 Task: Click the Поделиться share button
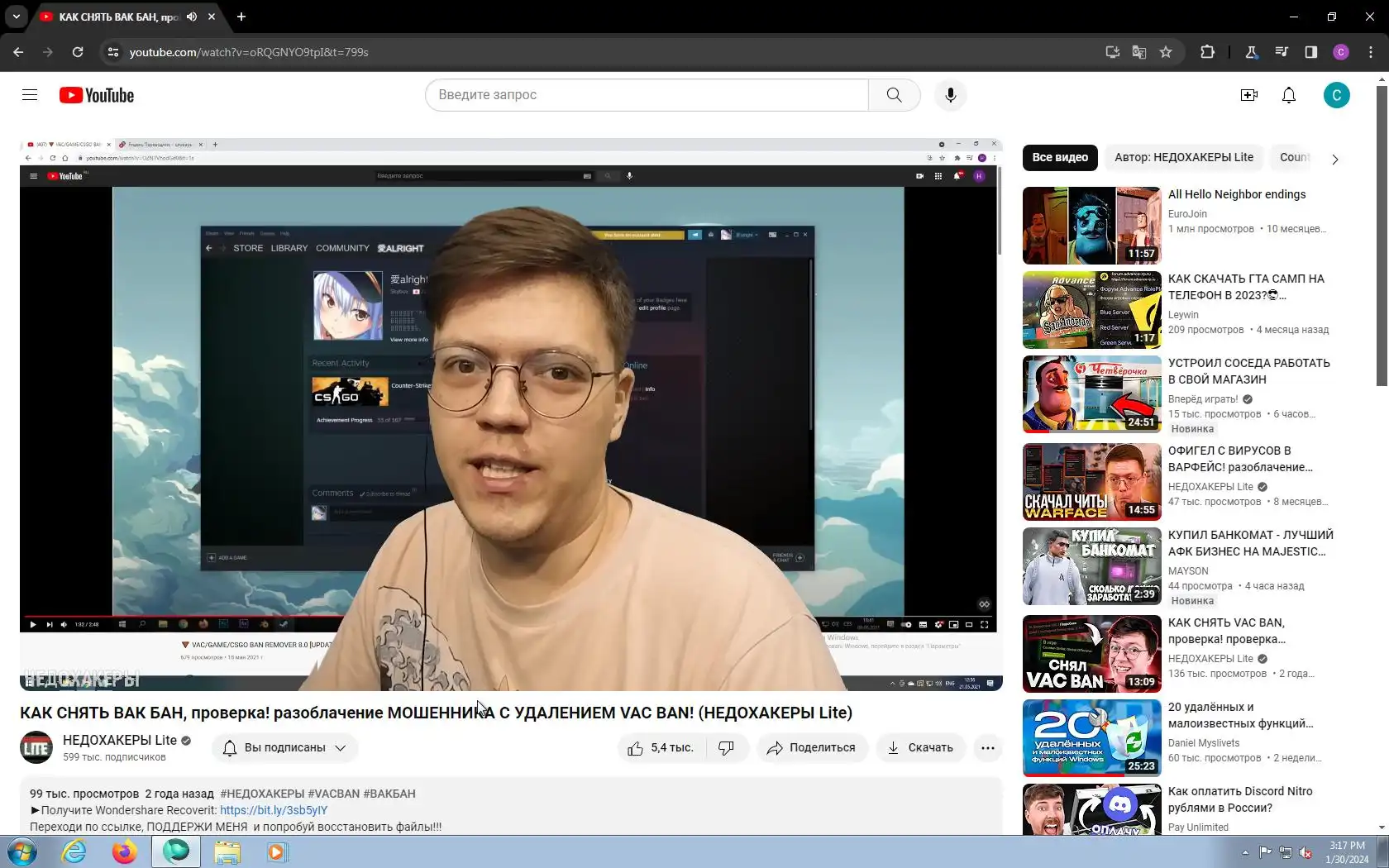tap(812, 748)
